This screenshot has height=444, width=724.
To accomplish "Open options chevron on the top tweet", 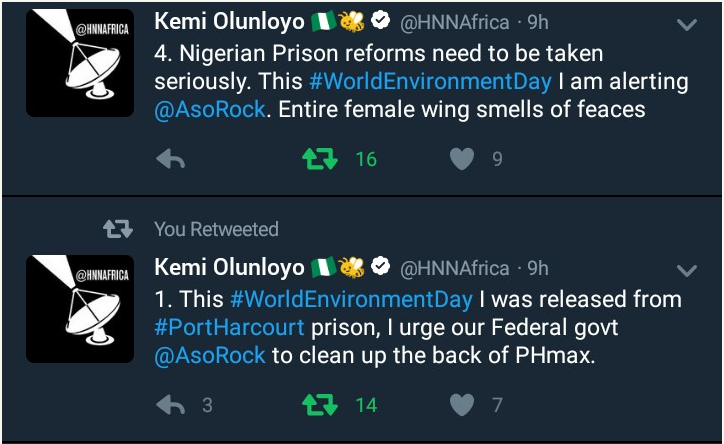I will tap(687, 24).
